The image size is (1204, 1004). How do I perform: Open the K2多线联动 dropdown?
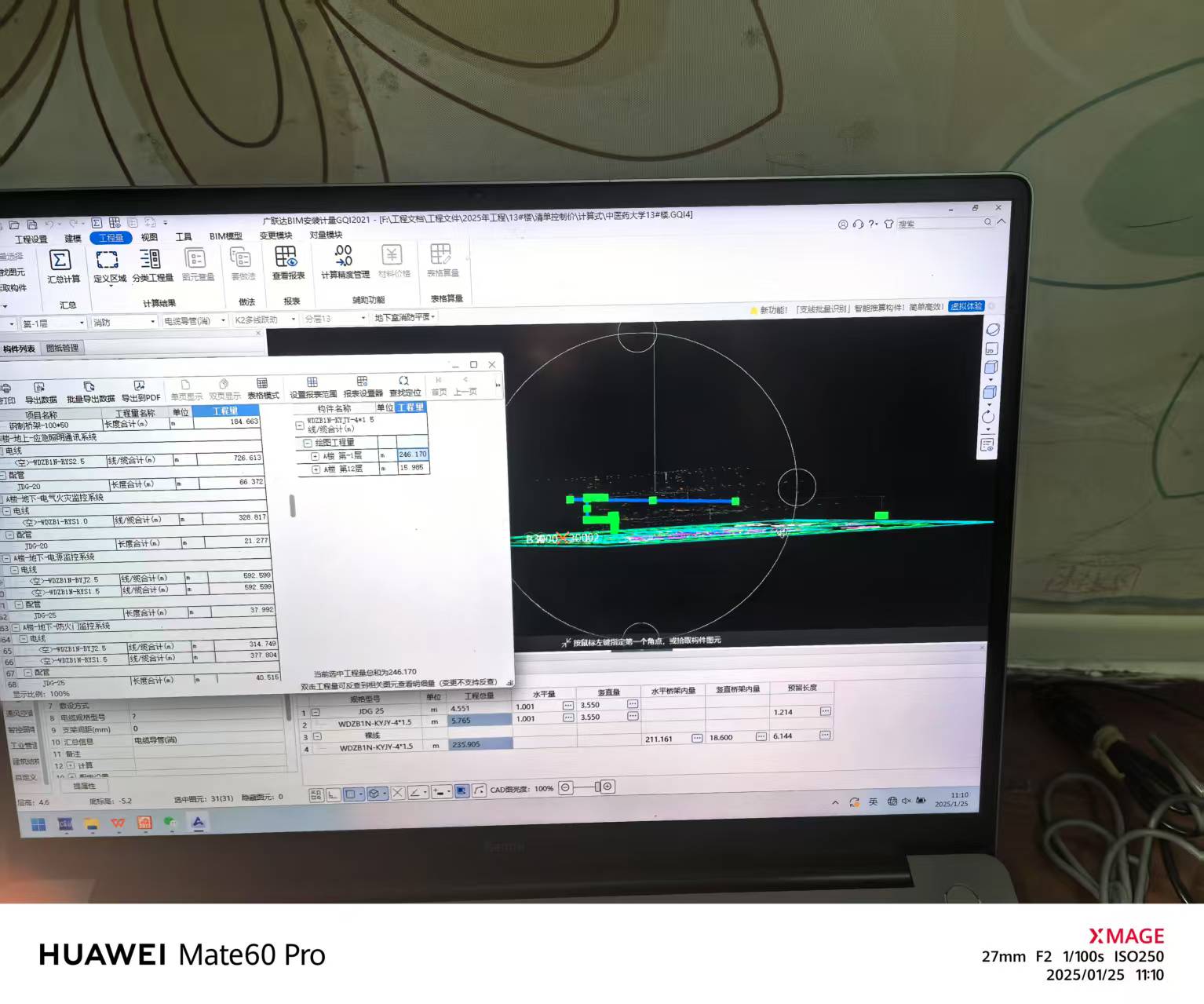[x=264, y=319]
